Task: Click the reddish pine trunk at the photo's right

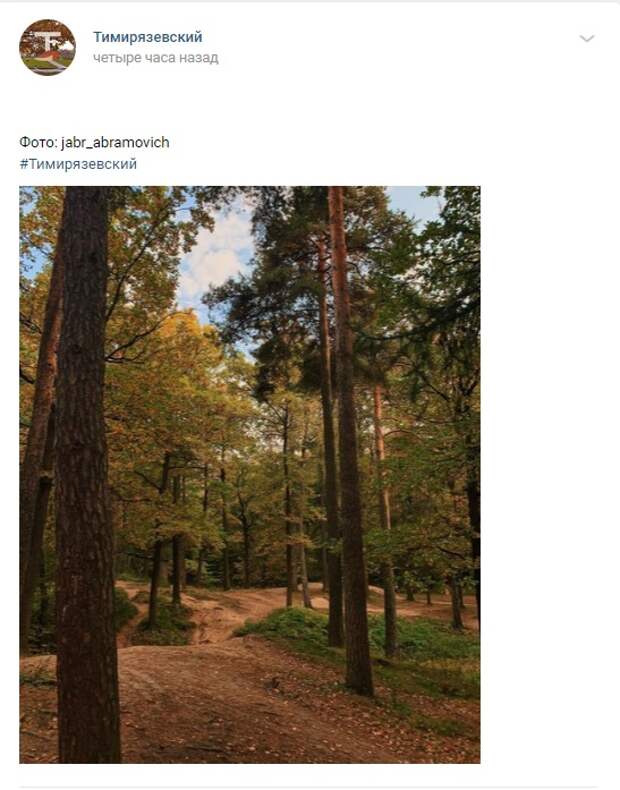Action: coord(384,519)
